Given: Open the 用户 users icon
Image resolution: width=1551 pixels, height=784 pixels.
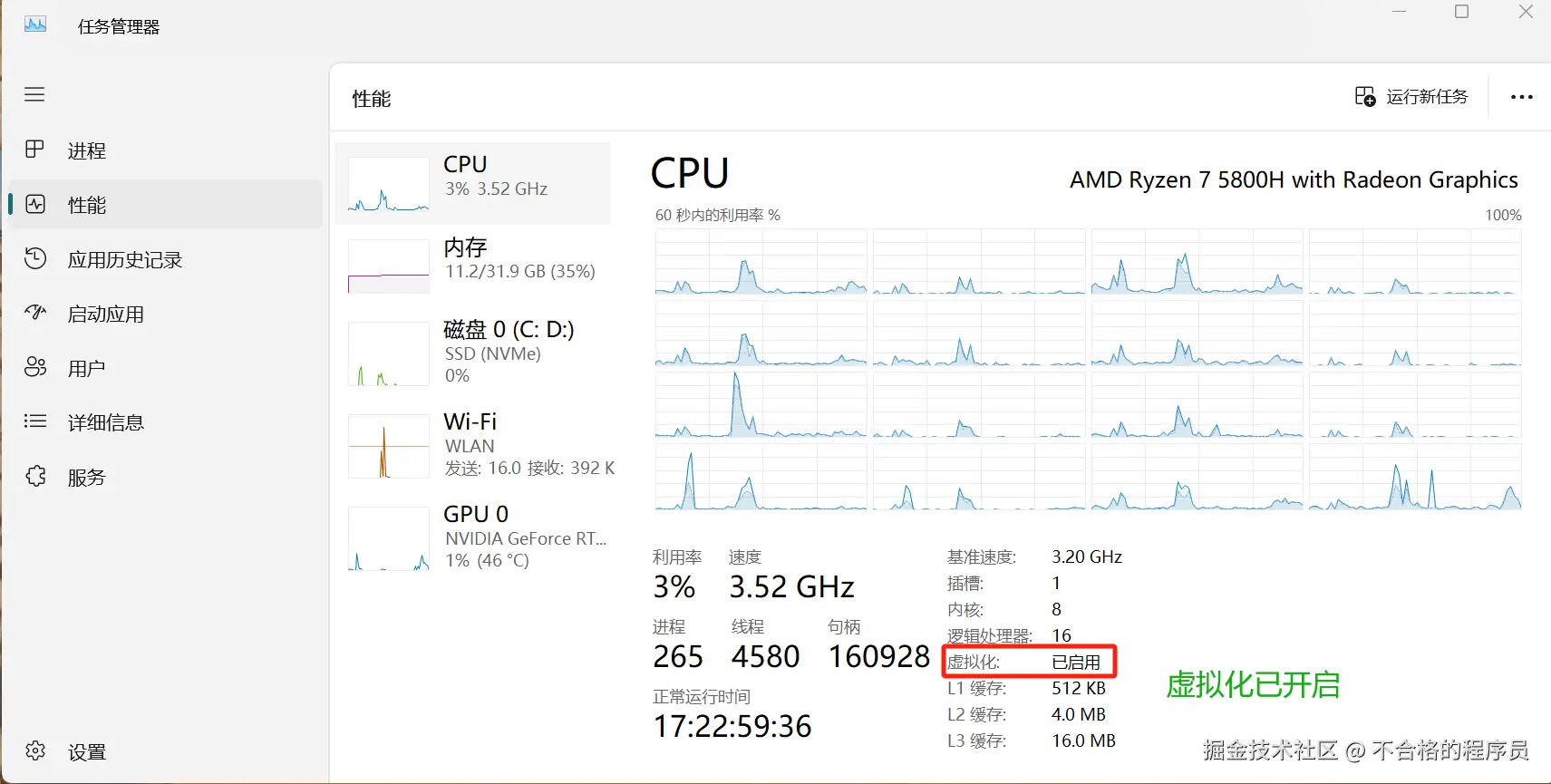Looking at the screenshot, I should [x=35, y=367].
